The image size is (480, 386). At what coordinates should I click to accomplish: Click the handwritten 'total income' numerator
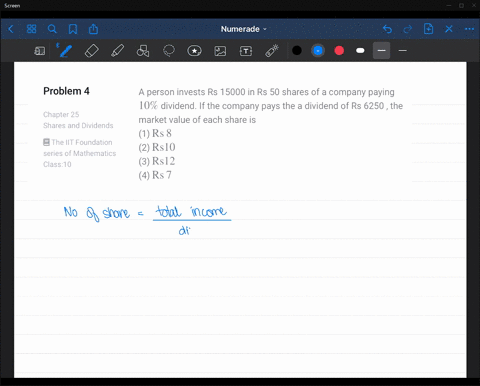(192, 211)
